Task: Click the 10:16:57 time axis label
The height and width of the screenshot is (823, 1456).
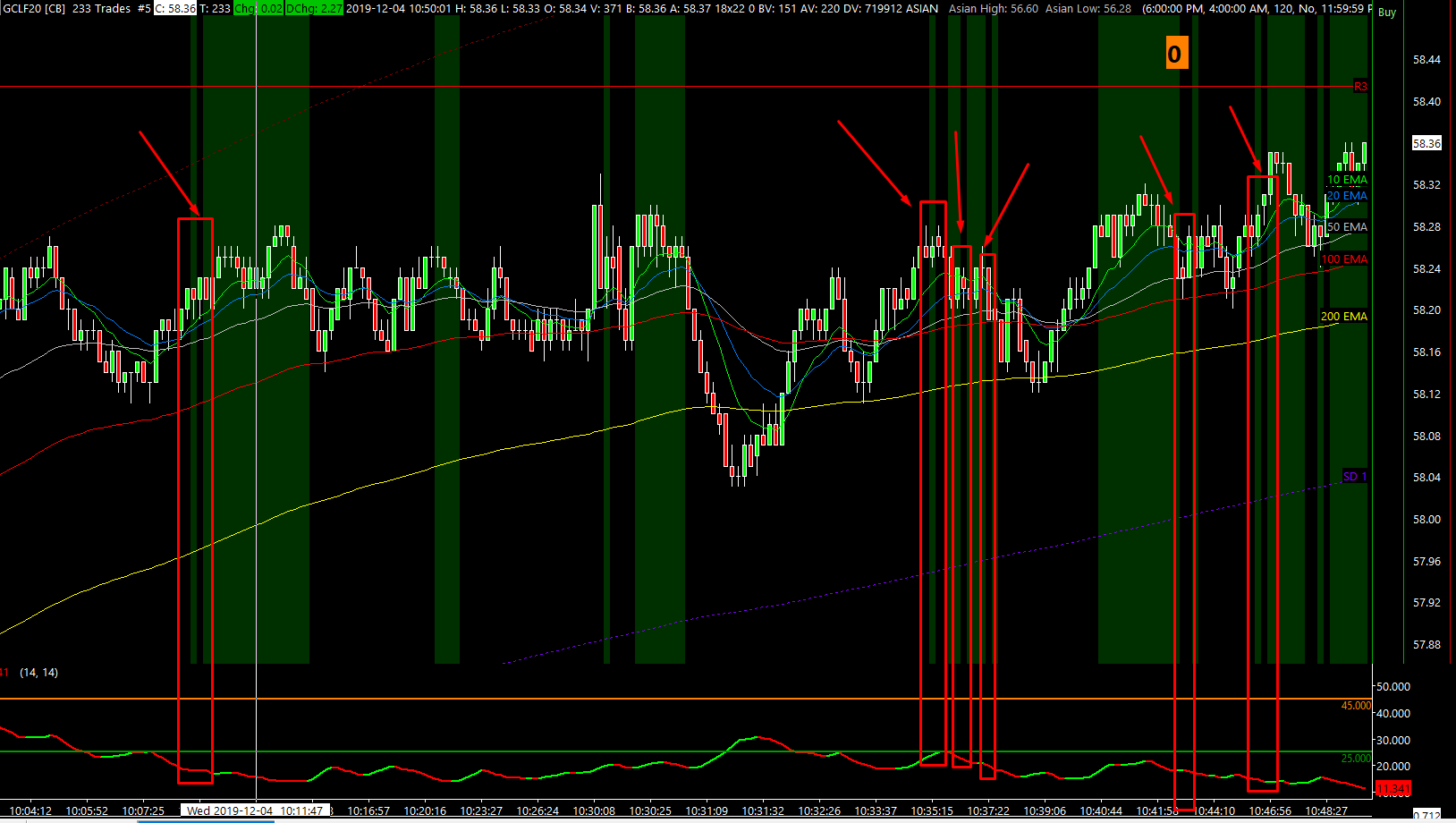Action: click(x=368, y=811)
